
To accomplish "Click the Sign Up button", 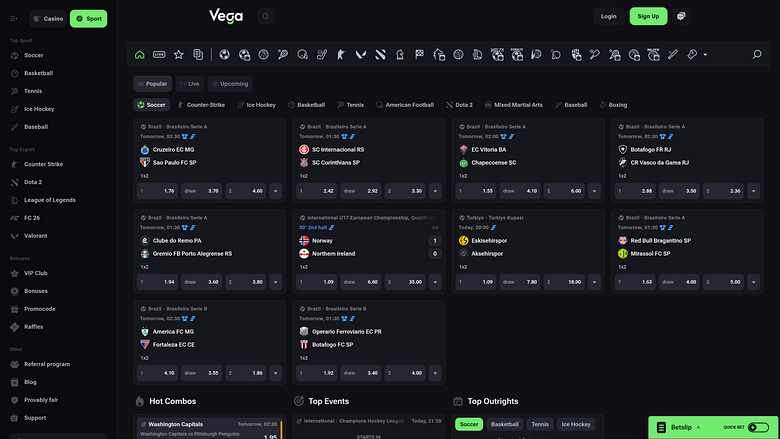I will 648,16.
